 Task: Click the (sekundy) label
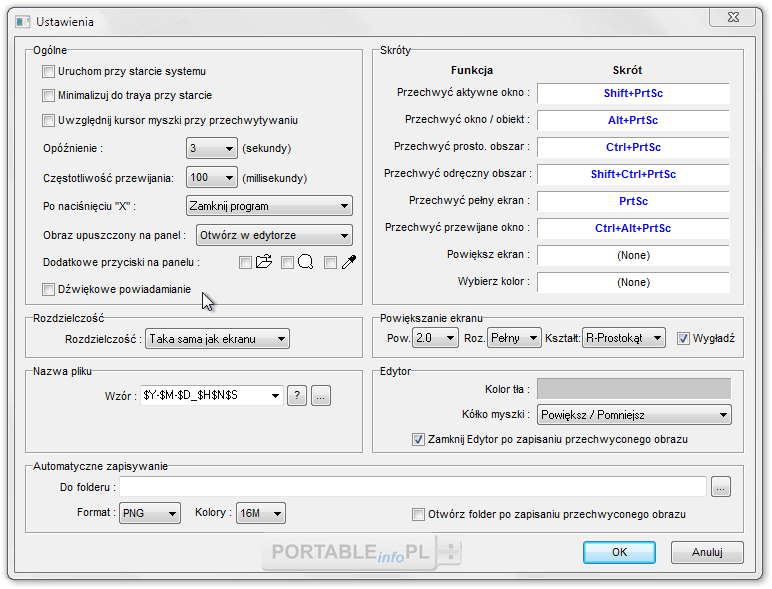pos(266,148)
